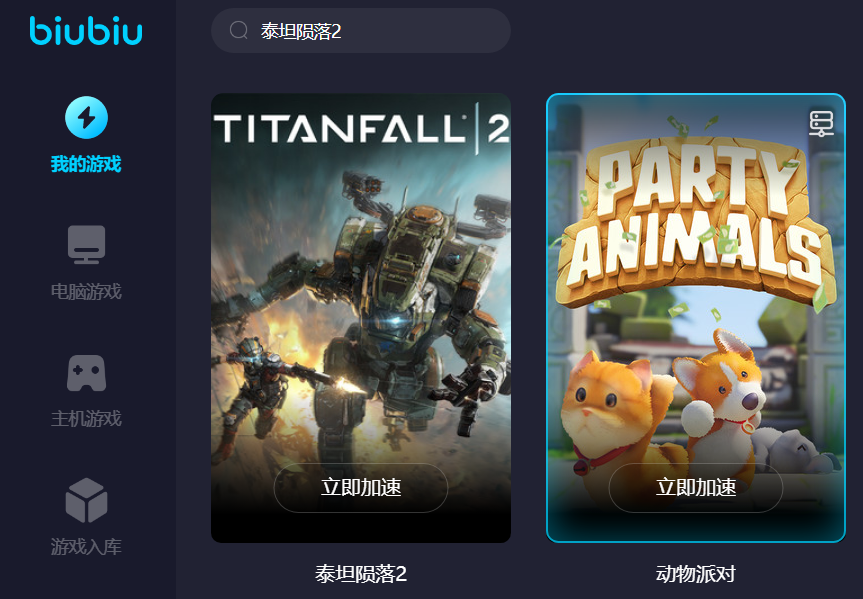863x599 pixels.
Task: Open server selection icon on Party Animals
Action: [x=821, y=123]
